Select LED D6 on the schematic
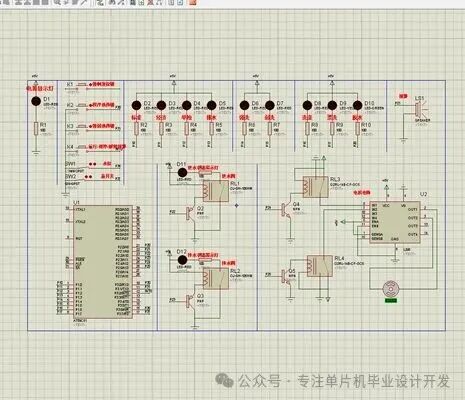This screenshot has width=465, height=400. (x=244, y=105)
